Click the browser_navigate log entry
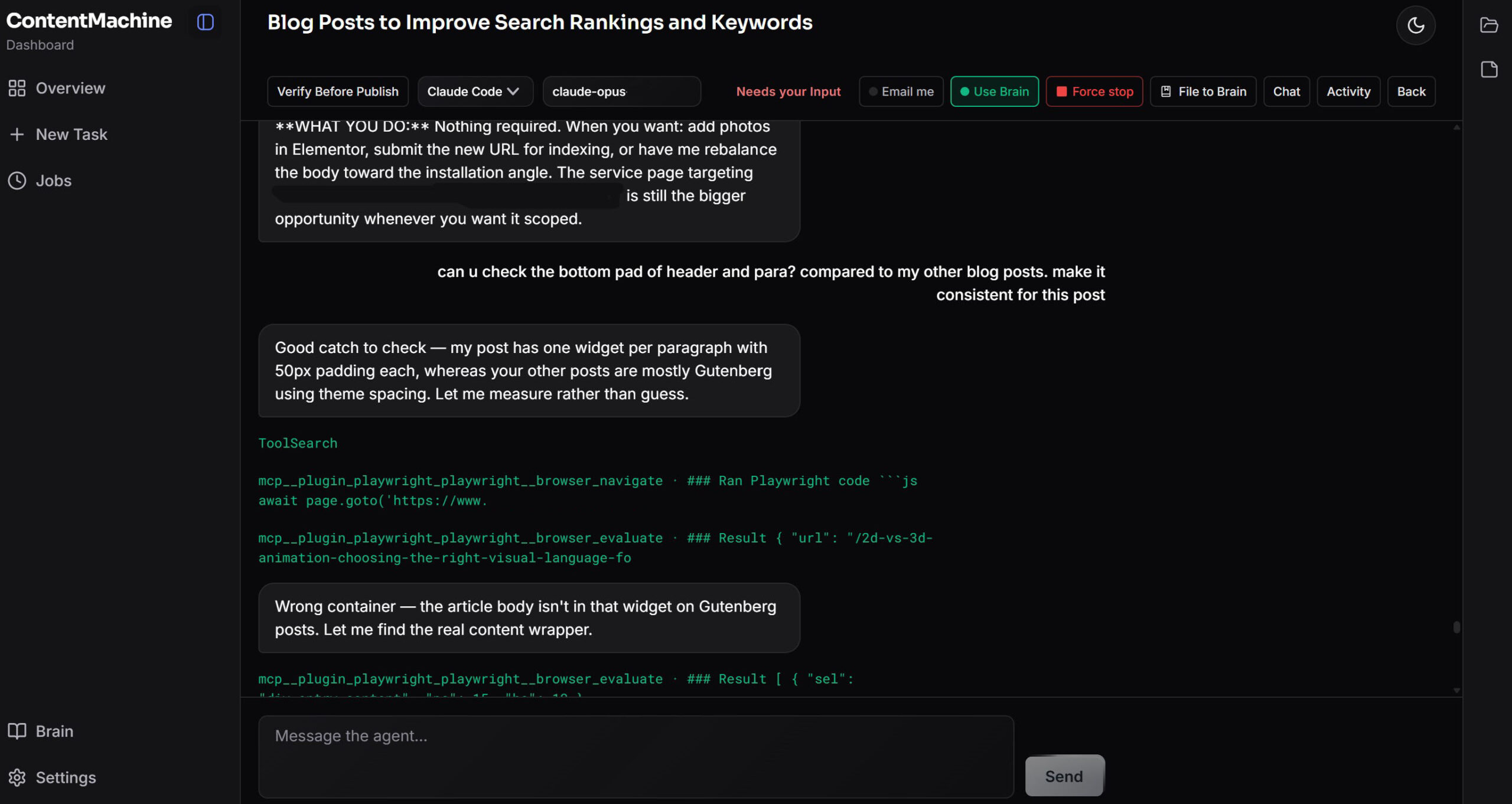 (x=588, y=491)
